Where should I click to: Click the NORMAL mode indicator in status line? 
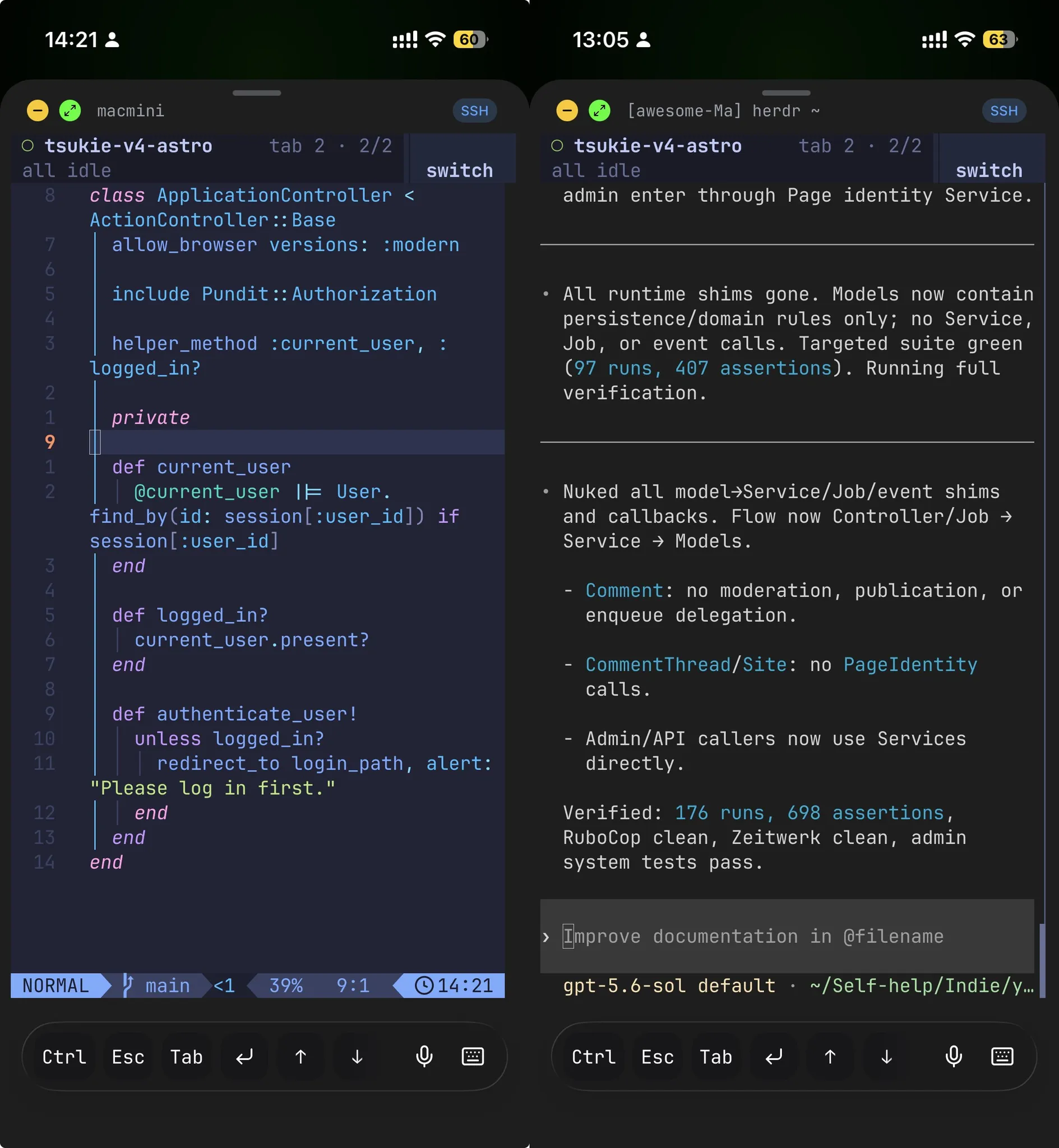pos(55,985)
